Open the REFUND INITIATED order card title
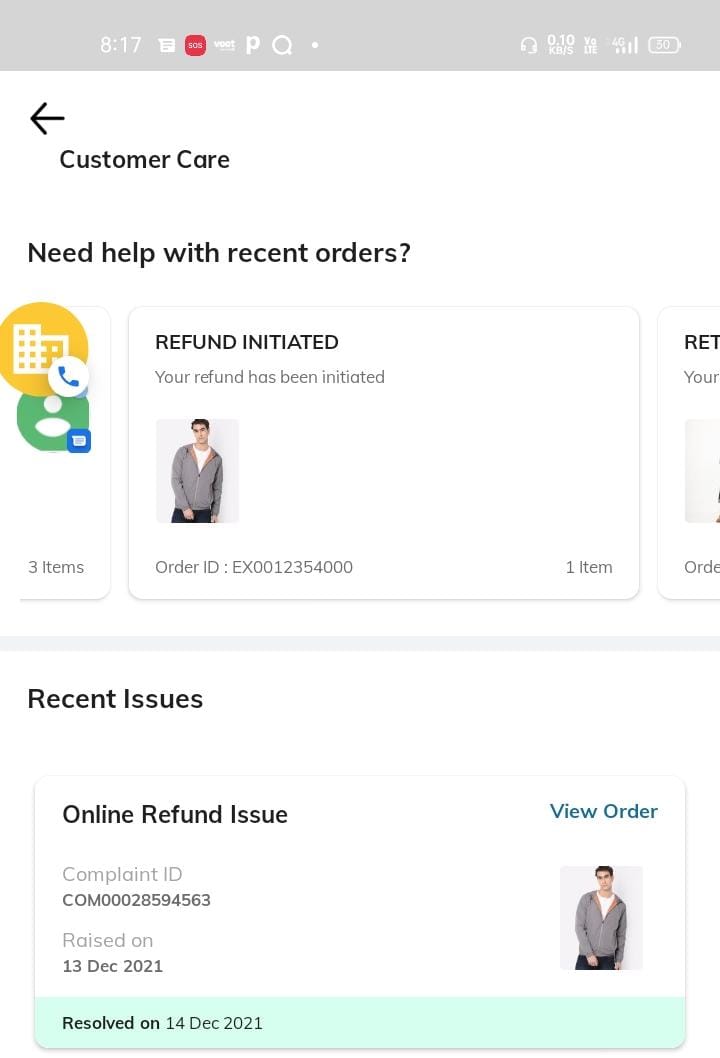The image size is (720, 1058). 247,342
